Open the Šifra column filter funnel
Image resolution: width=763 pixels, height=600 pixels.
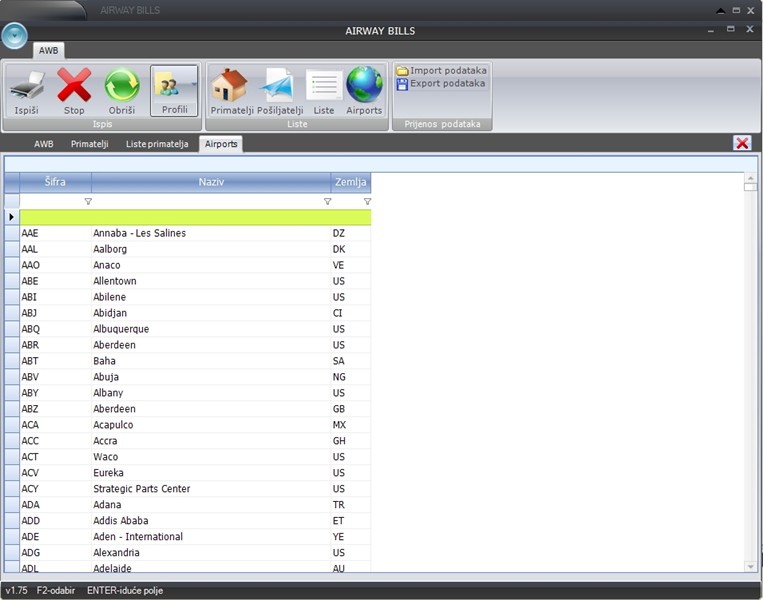pos(88,201)
